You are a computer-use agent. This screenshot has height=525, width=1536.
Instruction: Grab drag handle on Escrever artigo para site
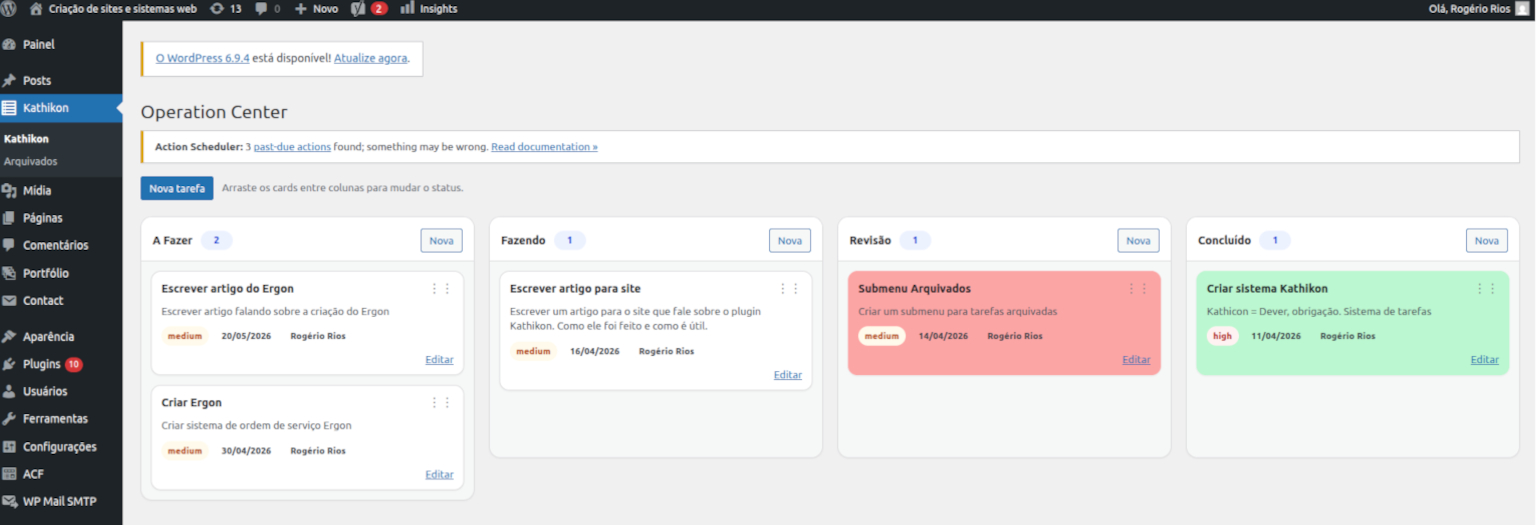pos(790,289)
